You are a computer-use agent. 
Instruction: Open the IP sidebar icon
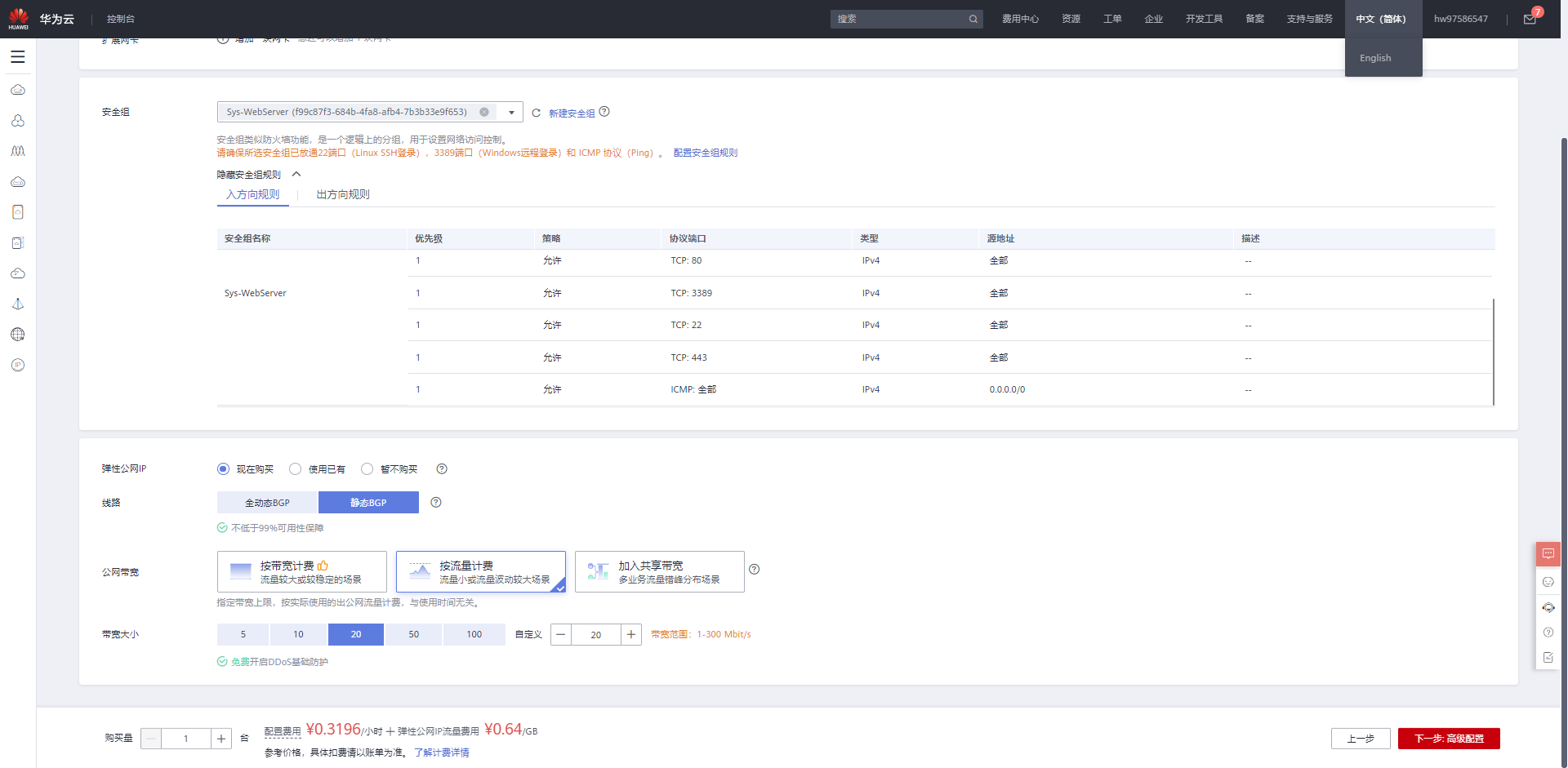(18, 365)
